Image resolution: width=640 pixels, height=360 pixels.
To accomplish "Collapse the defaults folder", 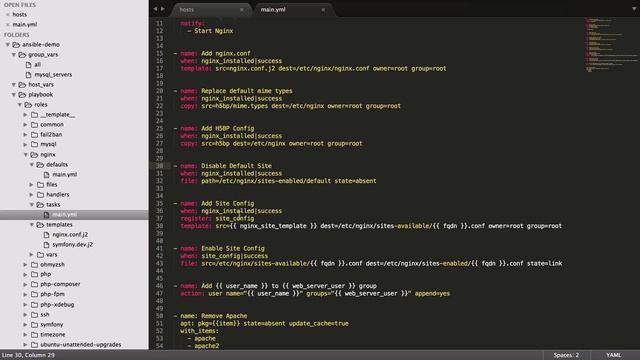I will [32, 164].
